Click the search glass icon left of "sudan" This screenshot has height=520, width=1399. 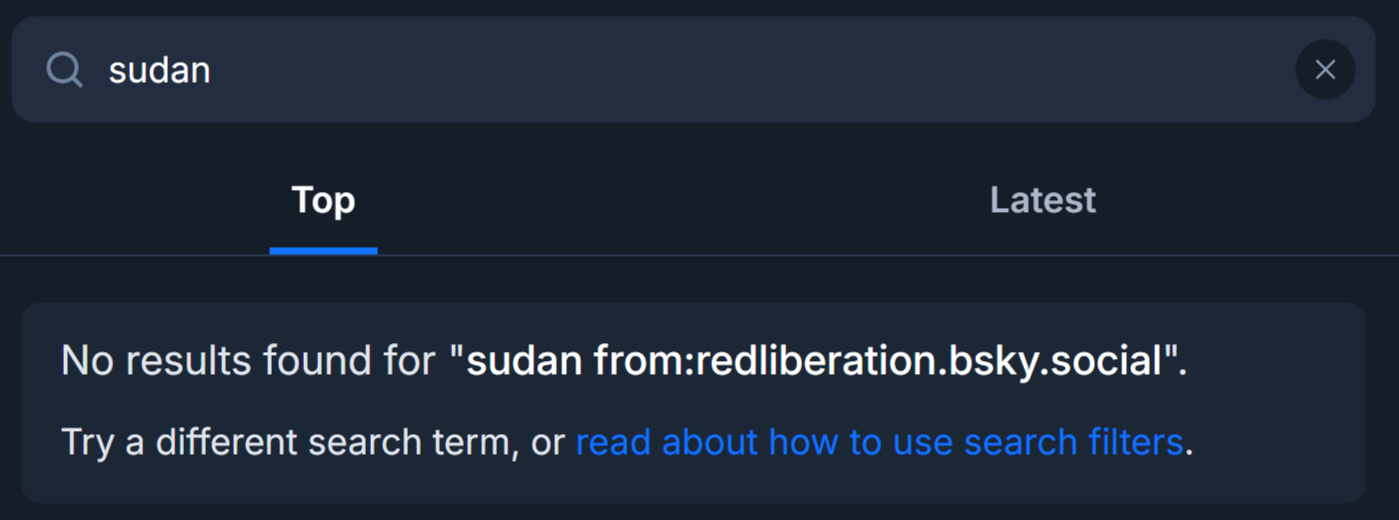coord(64,70)
